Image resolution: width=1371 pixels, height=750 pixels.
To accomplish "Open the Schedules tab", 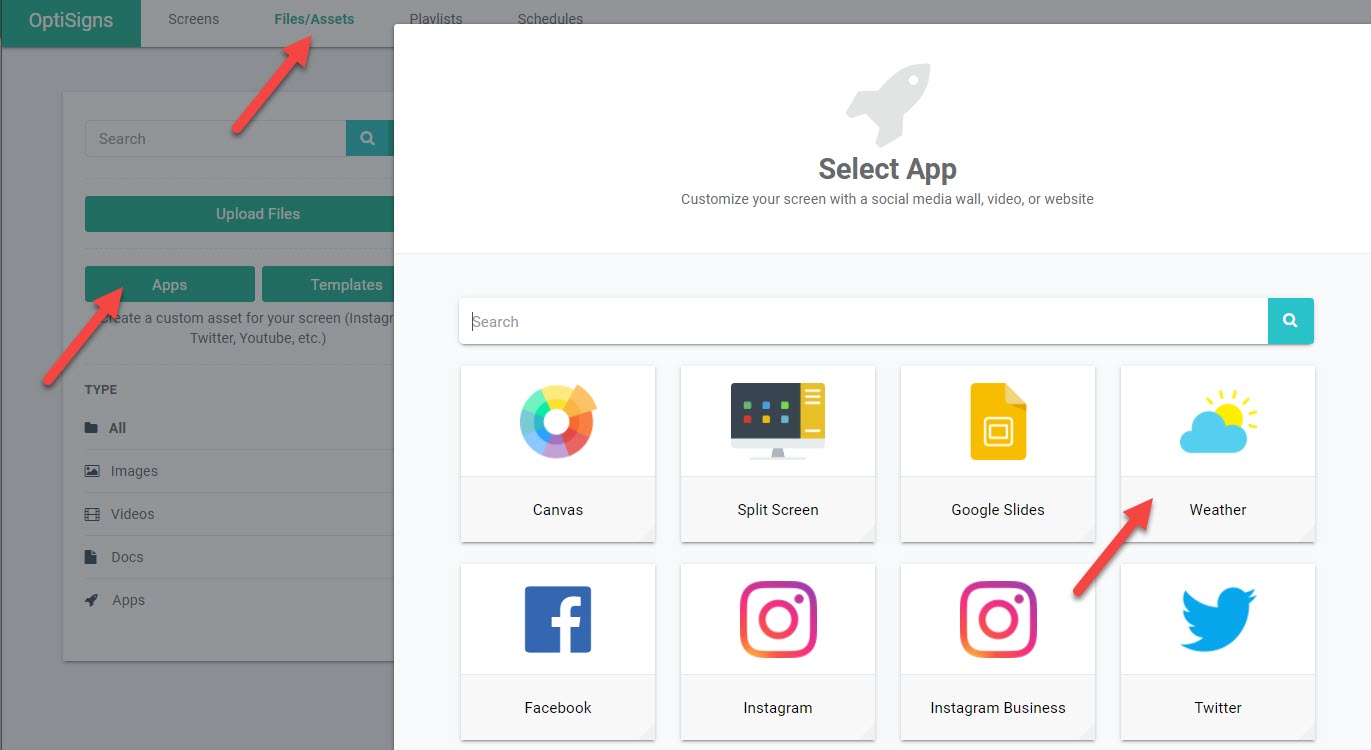I will pos(550,19).
